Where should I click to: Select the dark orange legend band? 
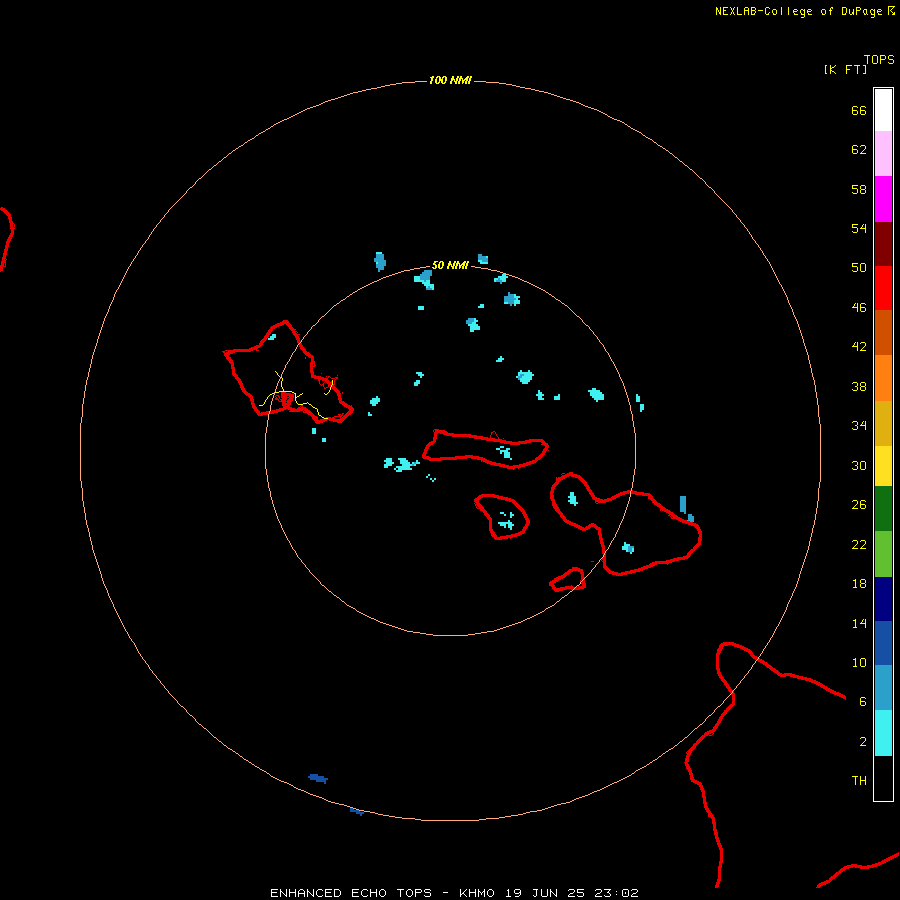click(883, 332)
